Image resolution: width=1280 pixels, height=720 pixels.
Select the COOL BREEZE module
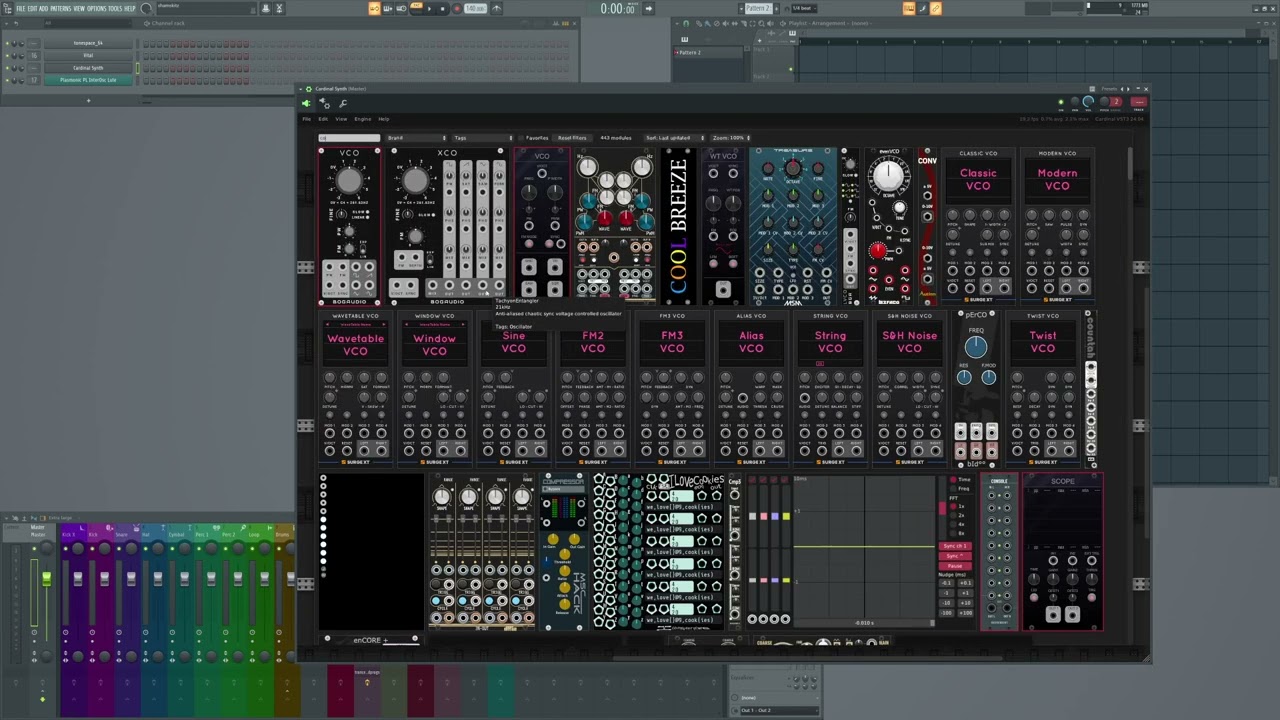coord(678,225)
